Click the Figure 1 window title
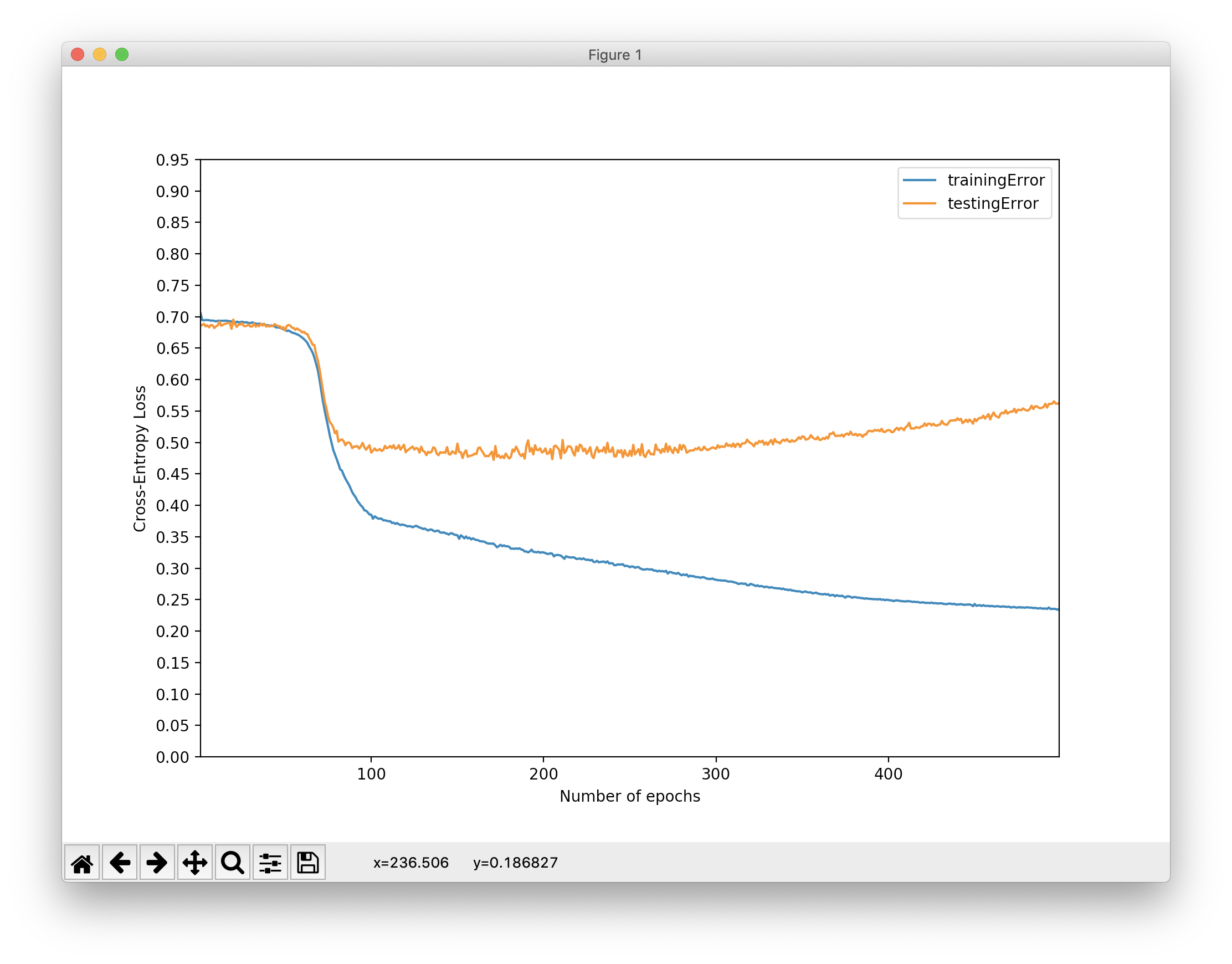The width and height of the screenshot is (1232, 964). pyautogui.click(x=614, y=55)
